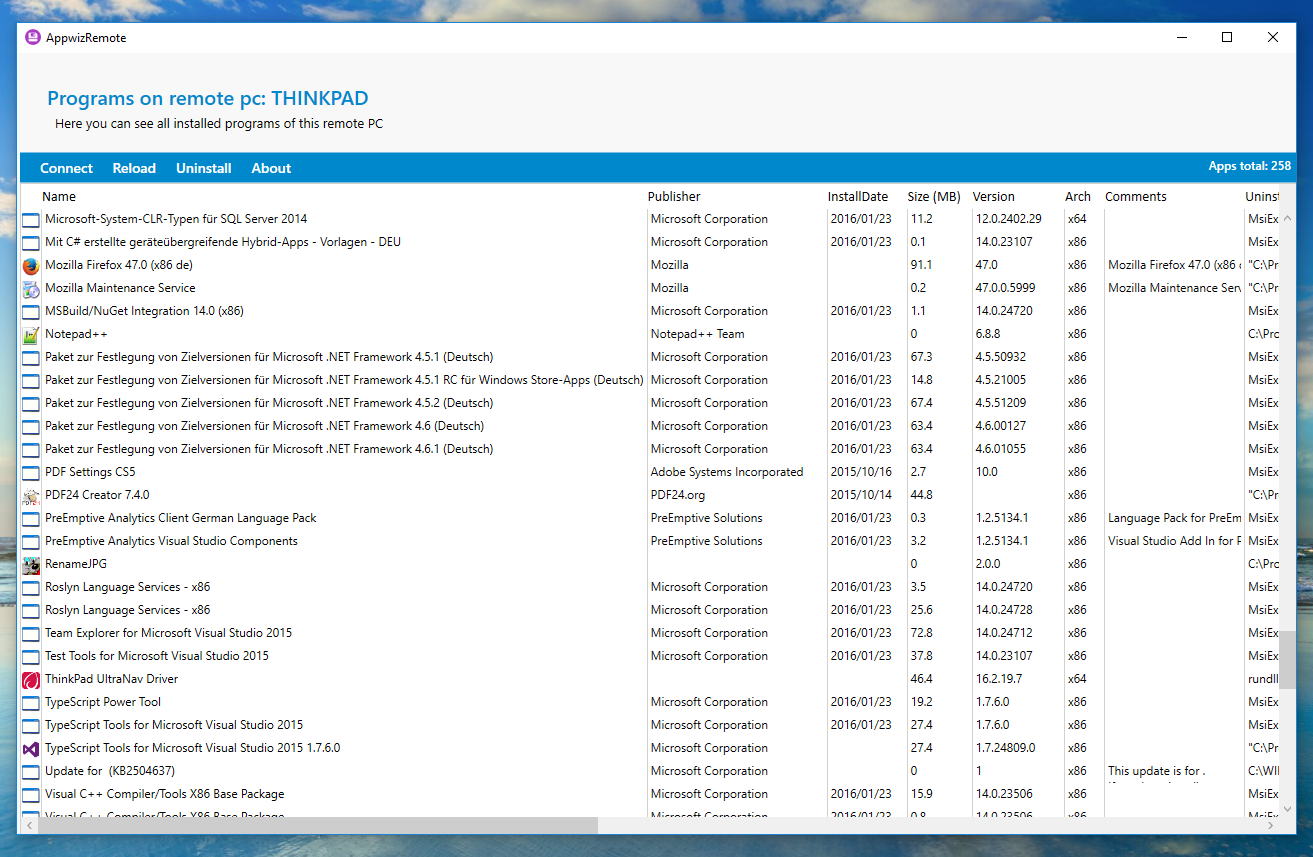The width and height of the screenshot is (1313, 857).
Task: Click the Programs on remote pc: THINKPAD heading
Action: click(208, 99)
